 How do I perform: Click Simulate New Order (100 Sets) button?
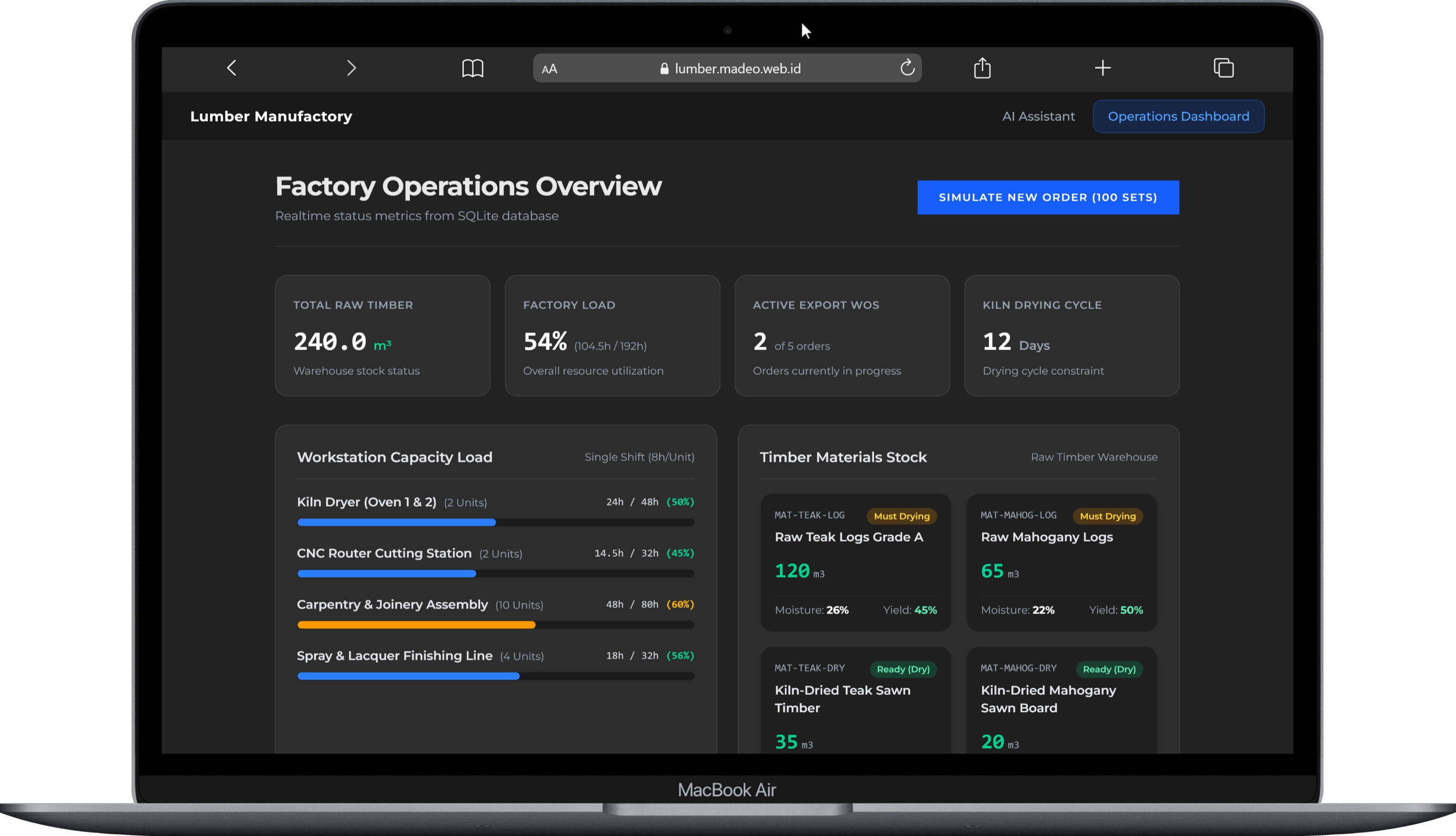coord(1048,197)
